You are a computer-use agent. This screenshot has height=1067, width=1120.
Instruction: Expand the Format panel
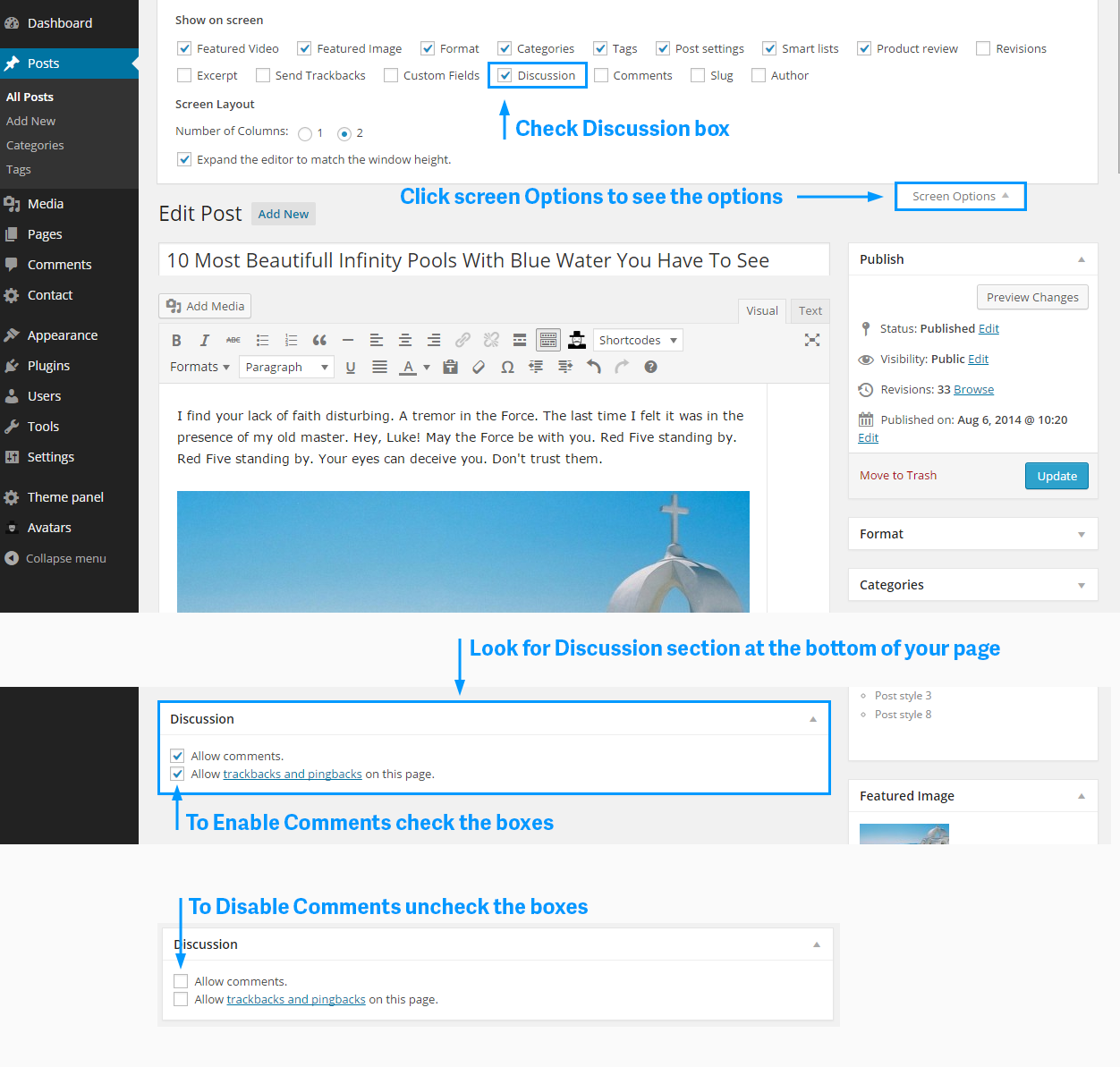point(1082,534)
